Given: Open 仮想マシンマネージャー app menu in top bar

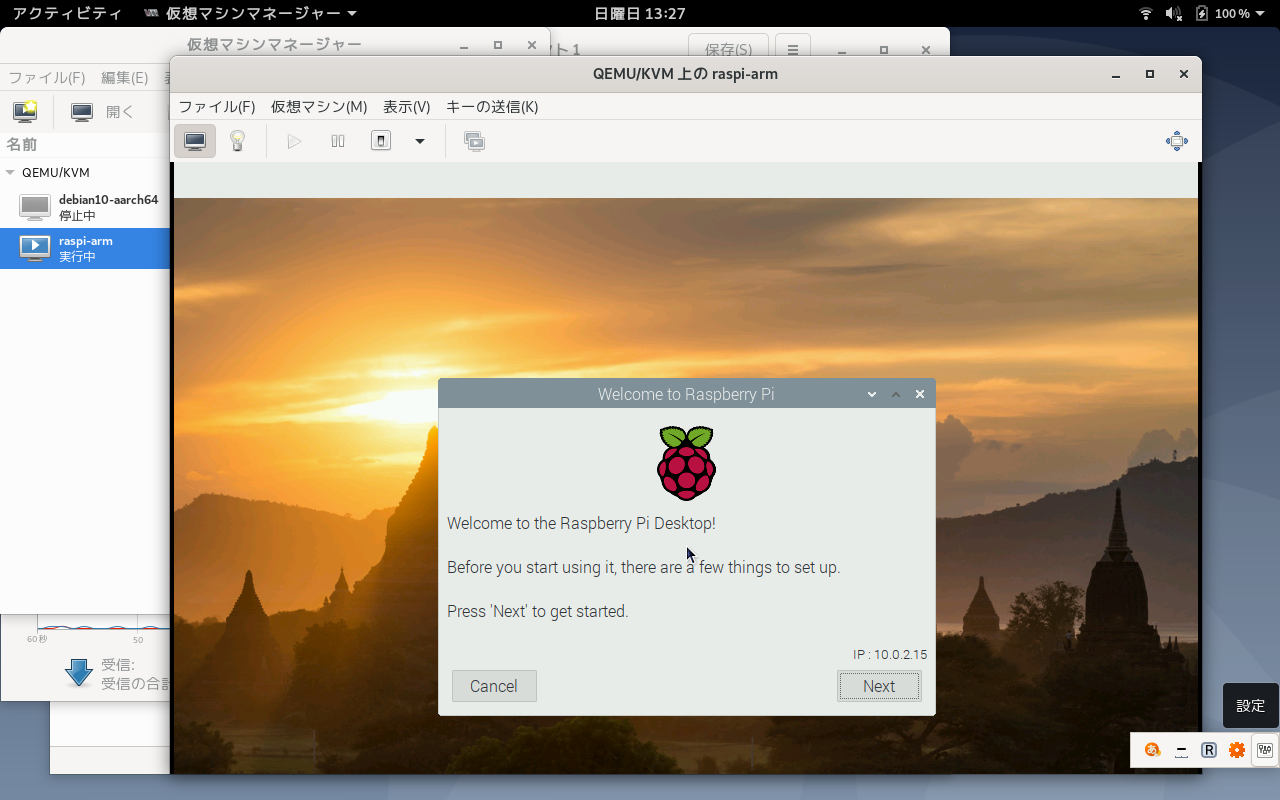Looking at the screenshot, I should tap(250, 13).
